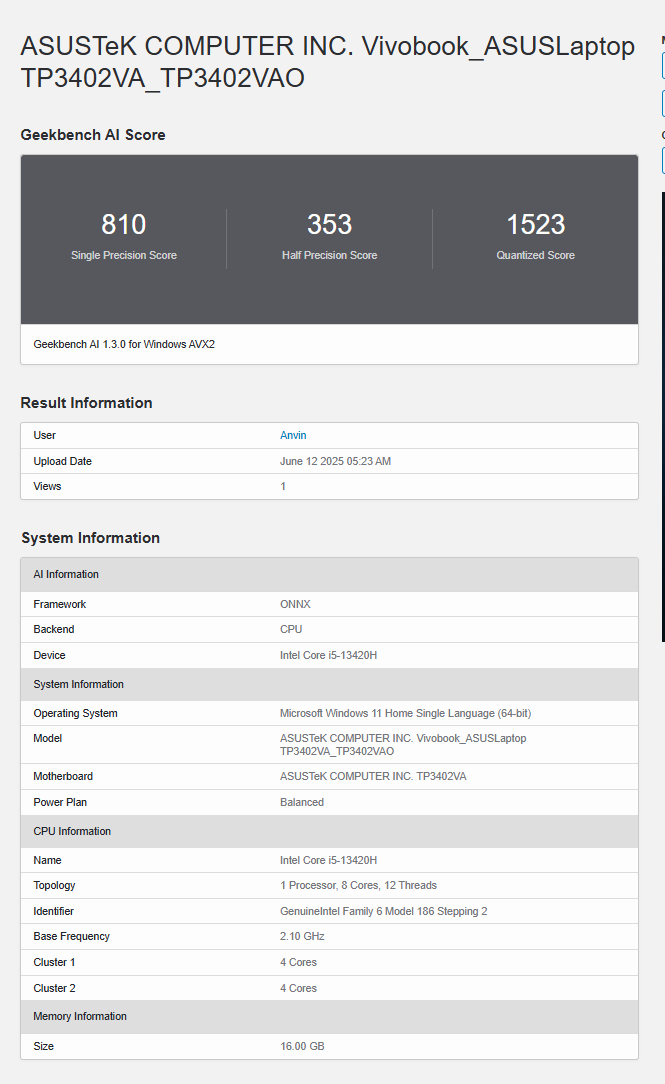
Task: Select 'GenuineIntel Family 6 Model 186 Stepping 2'
Action: click(x=384, y=911)
